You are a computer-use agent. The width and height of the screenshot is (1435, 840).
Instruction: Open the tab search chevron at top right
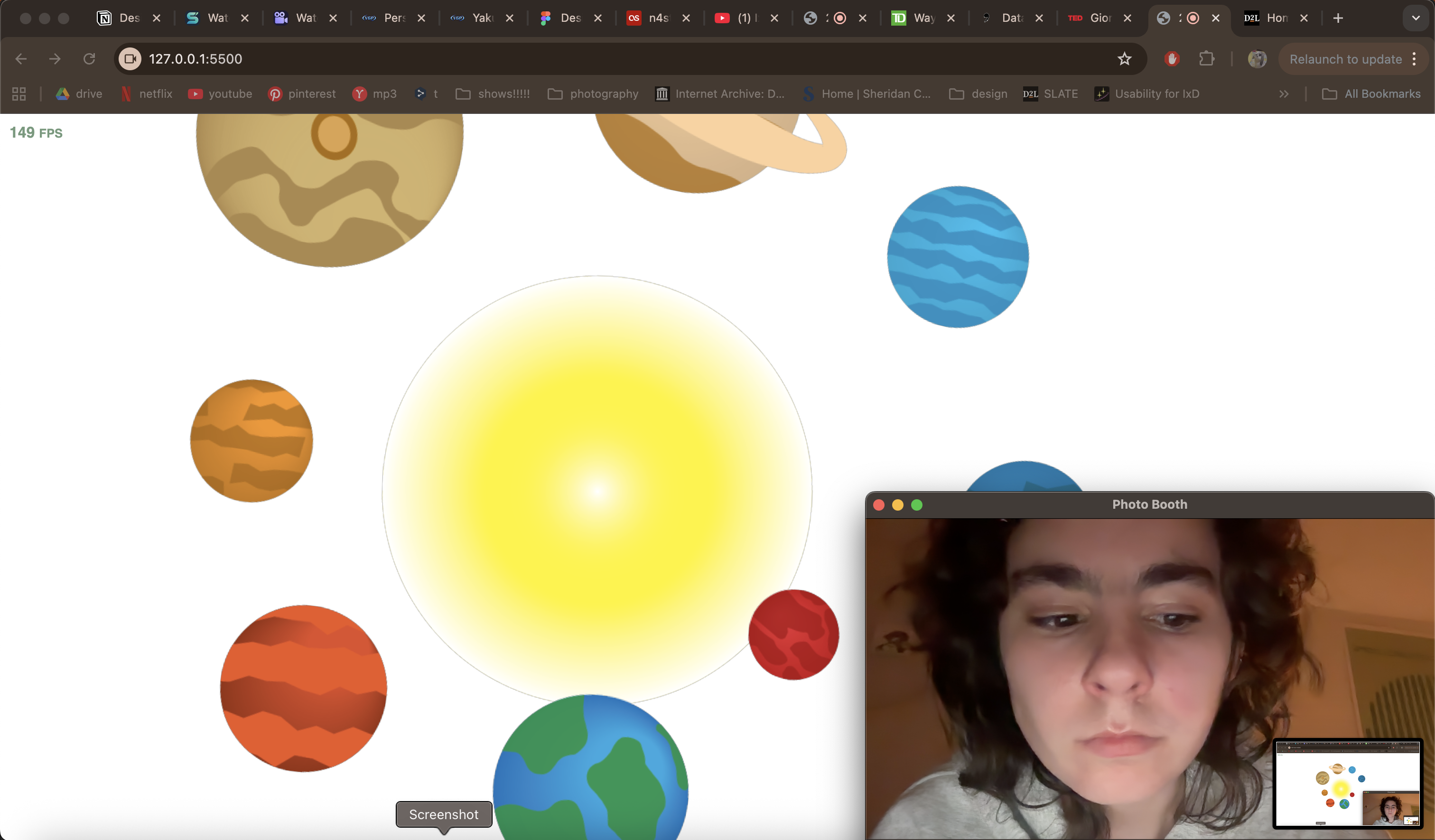coord(1415,18)
